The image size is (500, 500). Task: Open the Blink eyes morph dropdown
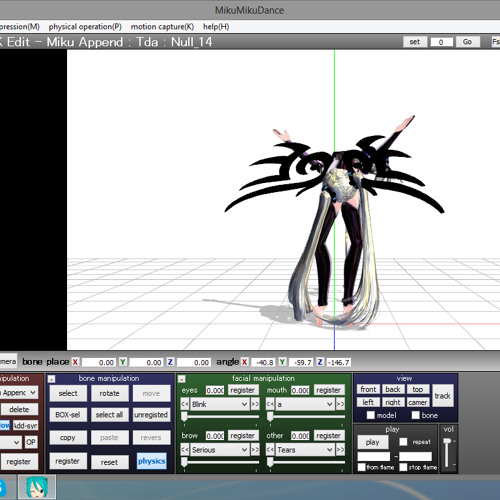219,404
